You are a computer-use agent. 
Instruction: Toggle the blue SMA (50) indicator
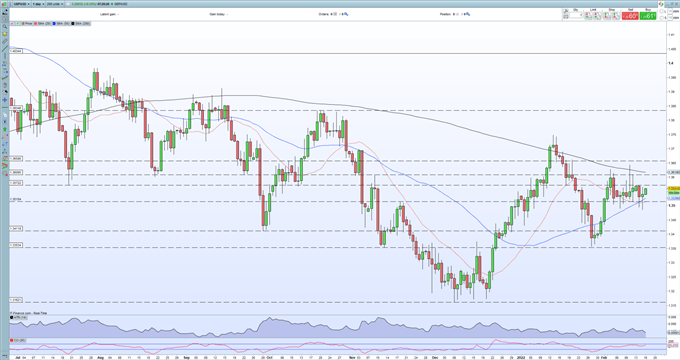coord(61,23)
